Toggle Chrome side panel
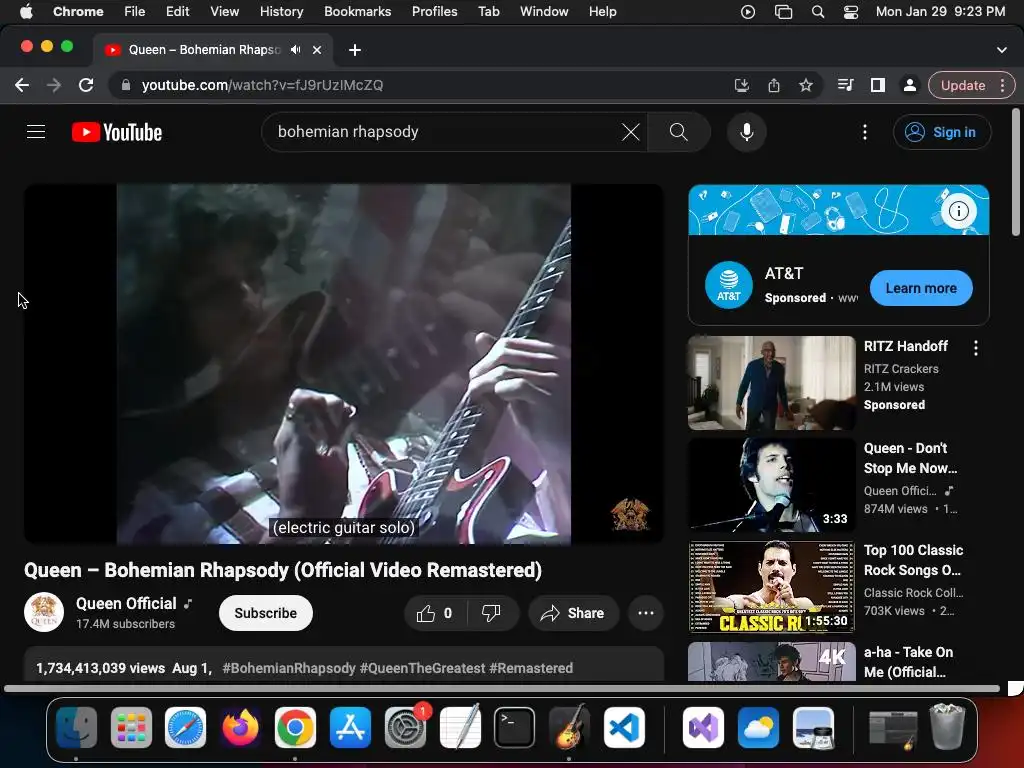Viewport: 1024px width, 768px height. pos(878,85)
